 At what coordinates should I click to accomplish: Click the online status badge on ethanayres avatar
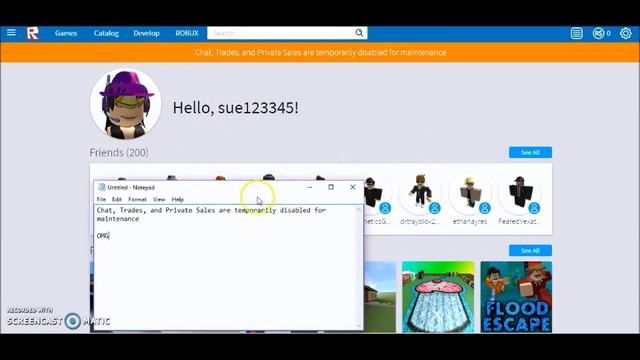click(x=484, y=208)
